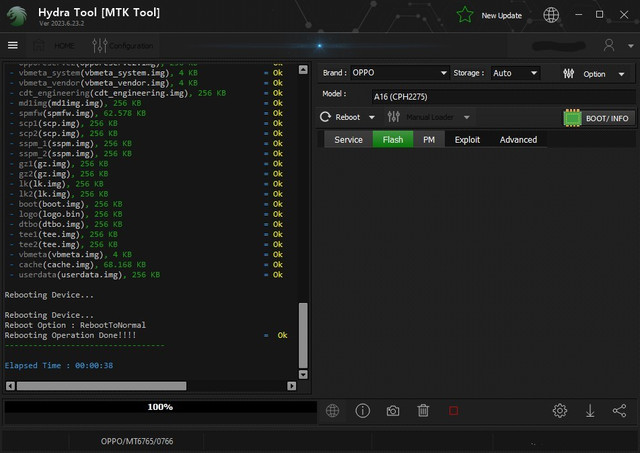Click the download arrow icon
The width and height of the screenshot is (640, 453).
click(x=590, y=411)
